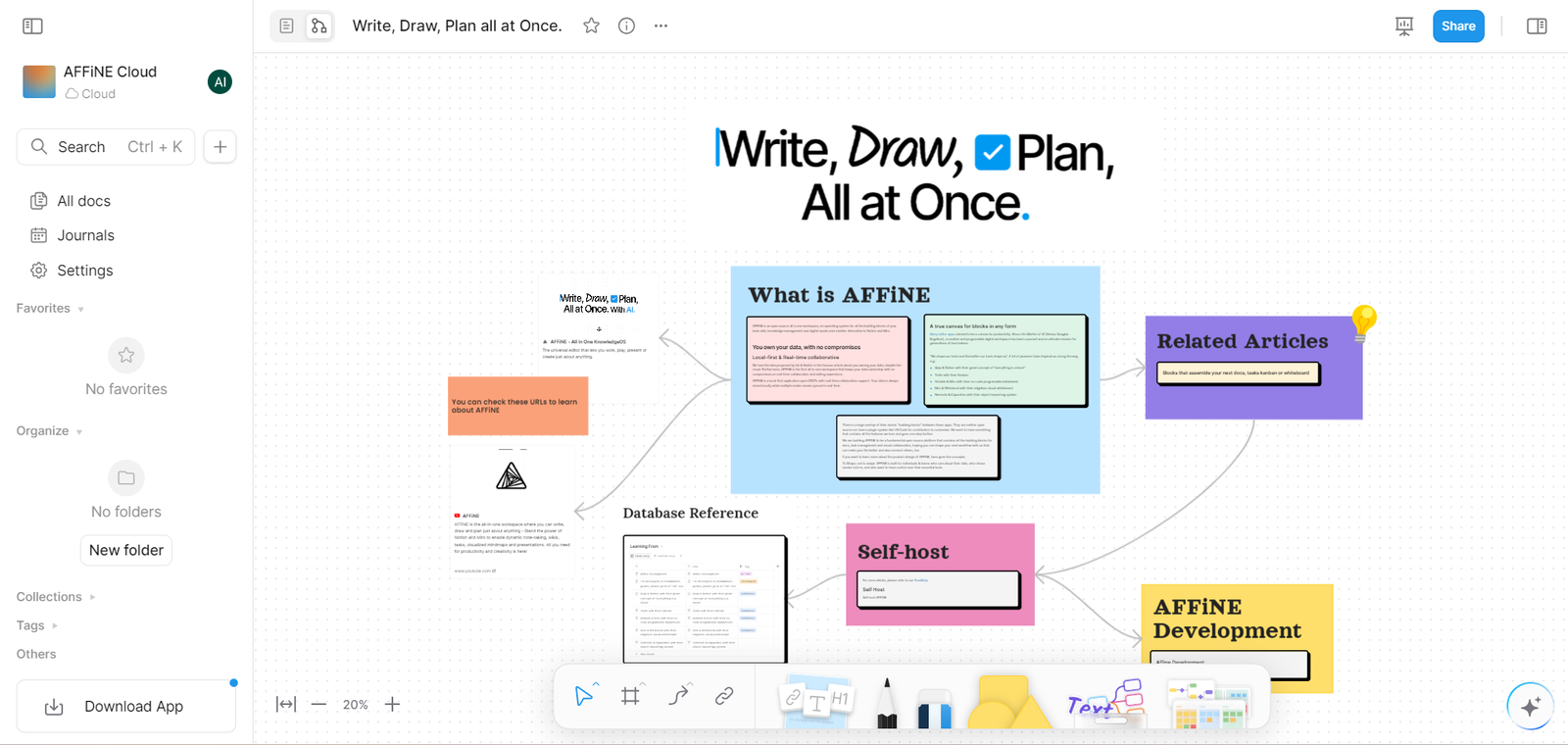Start presentation mode
This screenshot has height=745, width=1568.
1404,26
